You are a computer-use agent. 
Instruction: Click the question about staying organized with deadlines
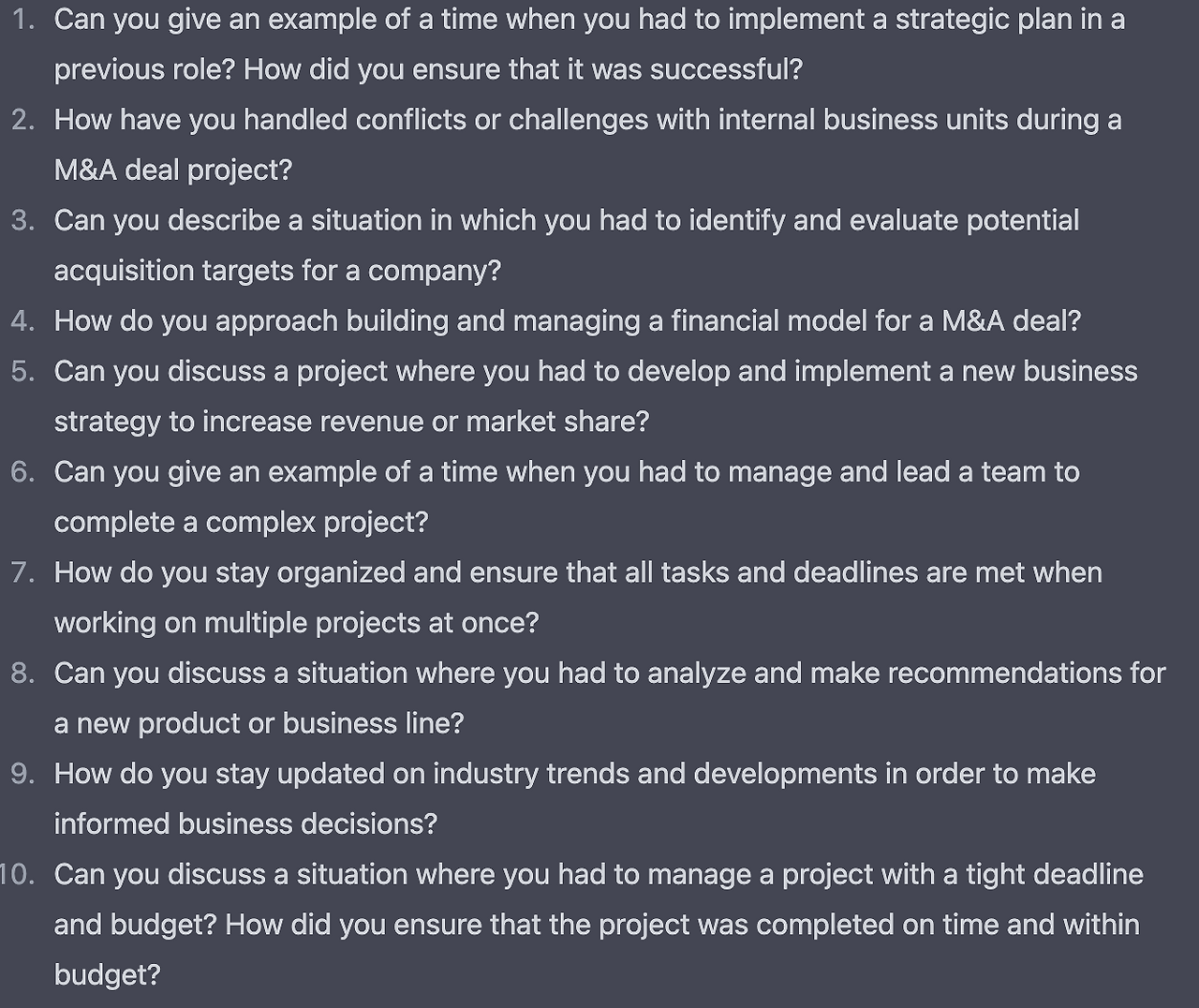pyautogui.click(x=578, y=572)
